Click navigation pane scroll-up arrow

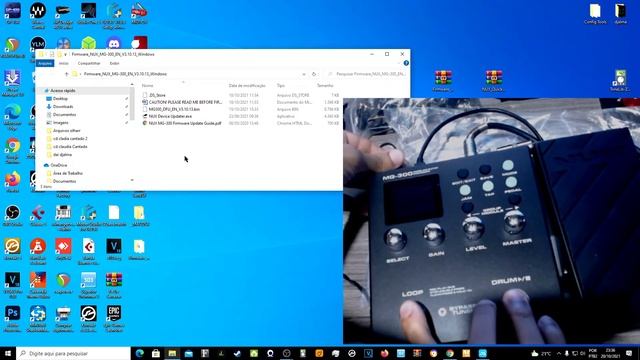[132, 84]
